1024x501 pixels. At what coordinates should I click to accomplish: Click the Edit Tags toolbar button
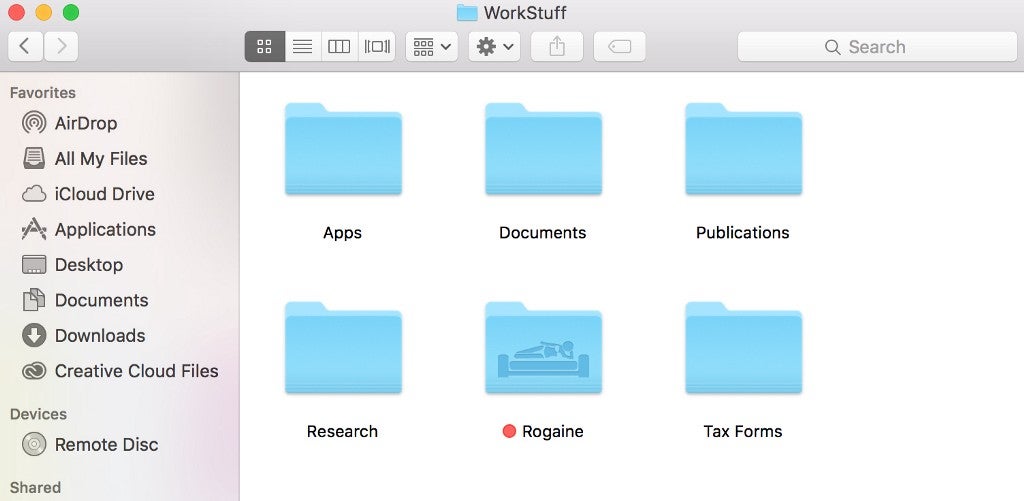coord(619,46)
